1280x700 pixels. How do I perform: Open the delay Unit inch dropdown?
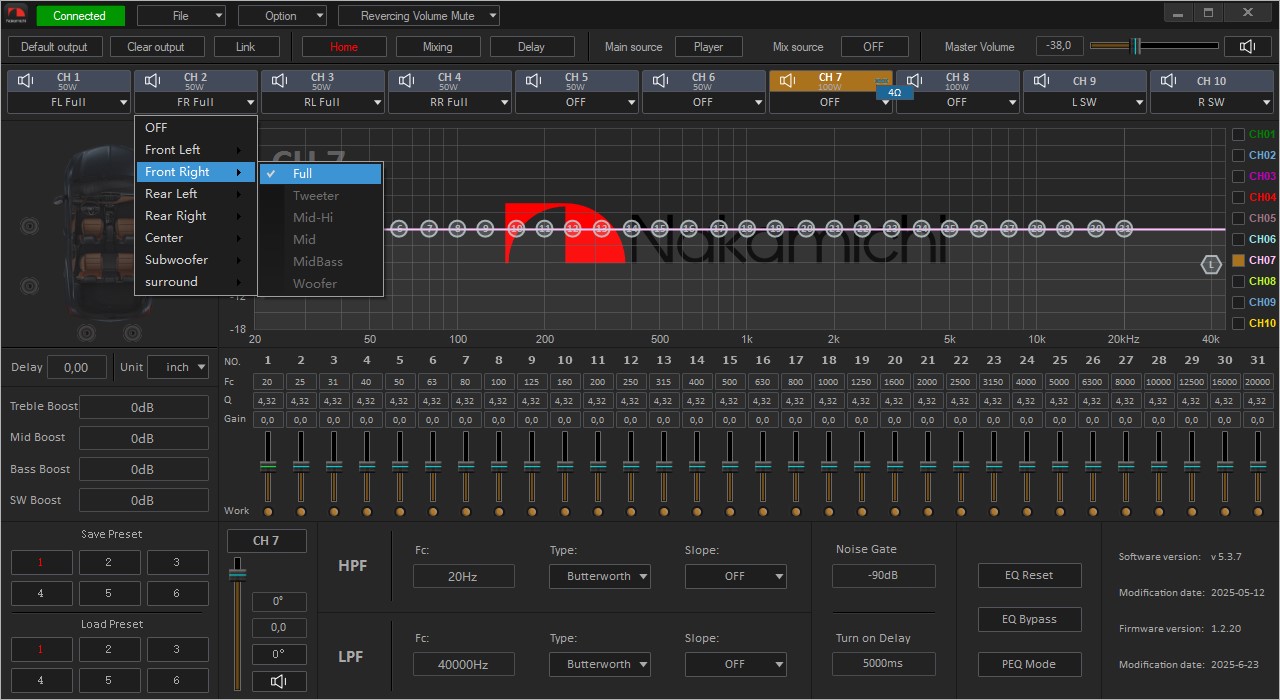[x=178, y=367]
